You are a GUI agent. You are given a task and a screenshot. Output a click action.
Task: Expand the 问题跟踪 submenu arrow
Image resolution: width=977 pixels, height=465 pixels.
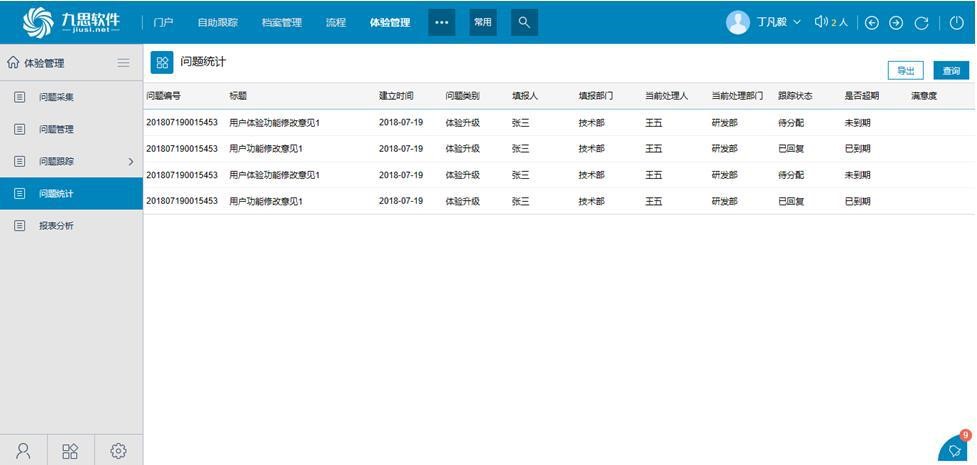(x=130, y=162)
